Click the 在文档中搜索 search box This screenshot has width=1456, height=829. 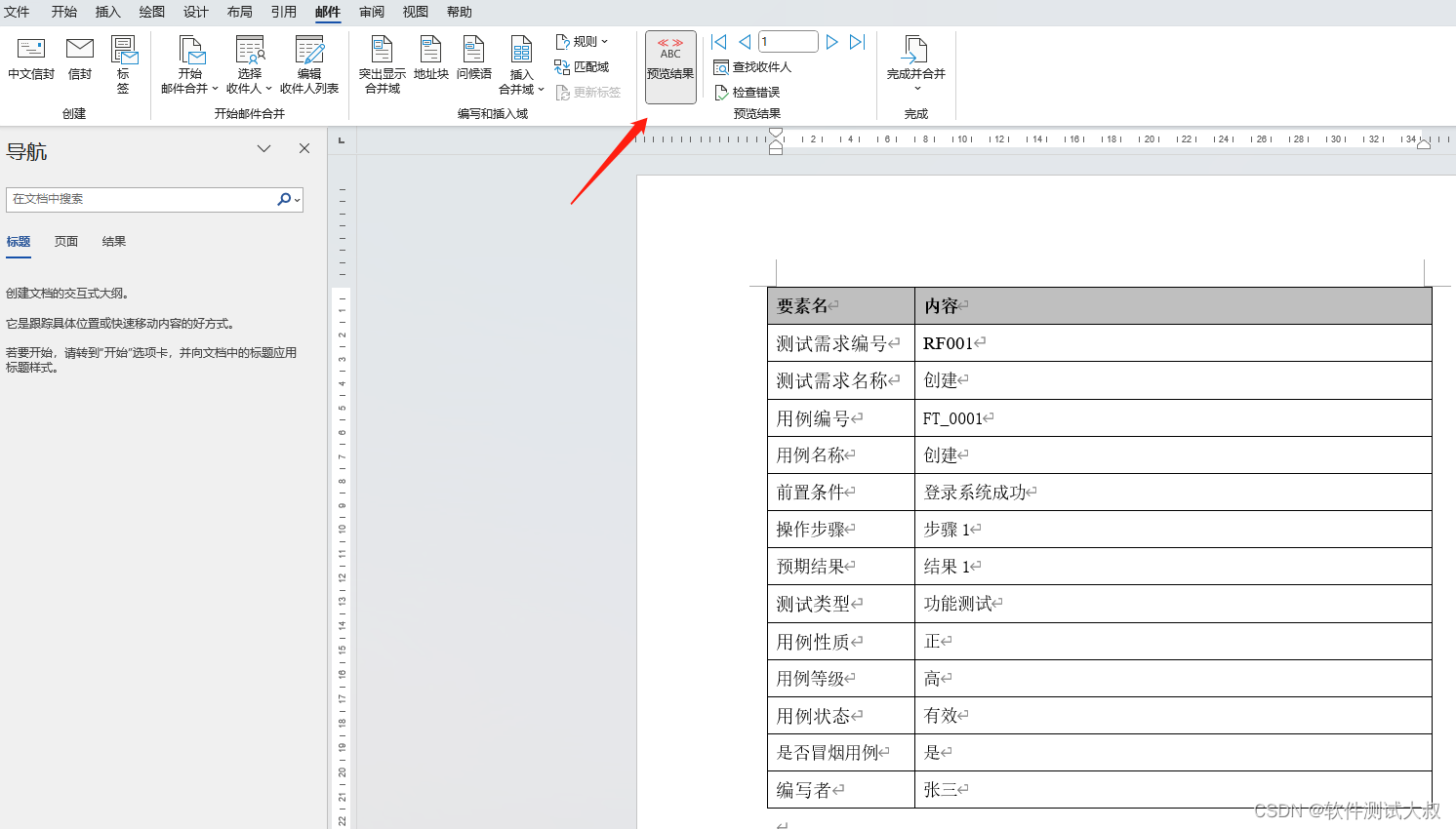(142, 199)
